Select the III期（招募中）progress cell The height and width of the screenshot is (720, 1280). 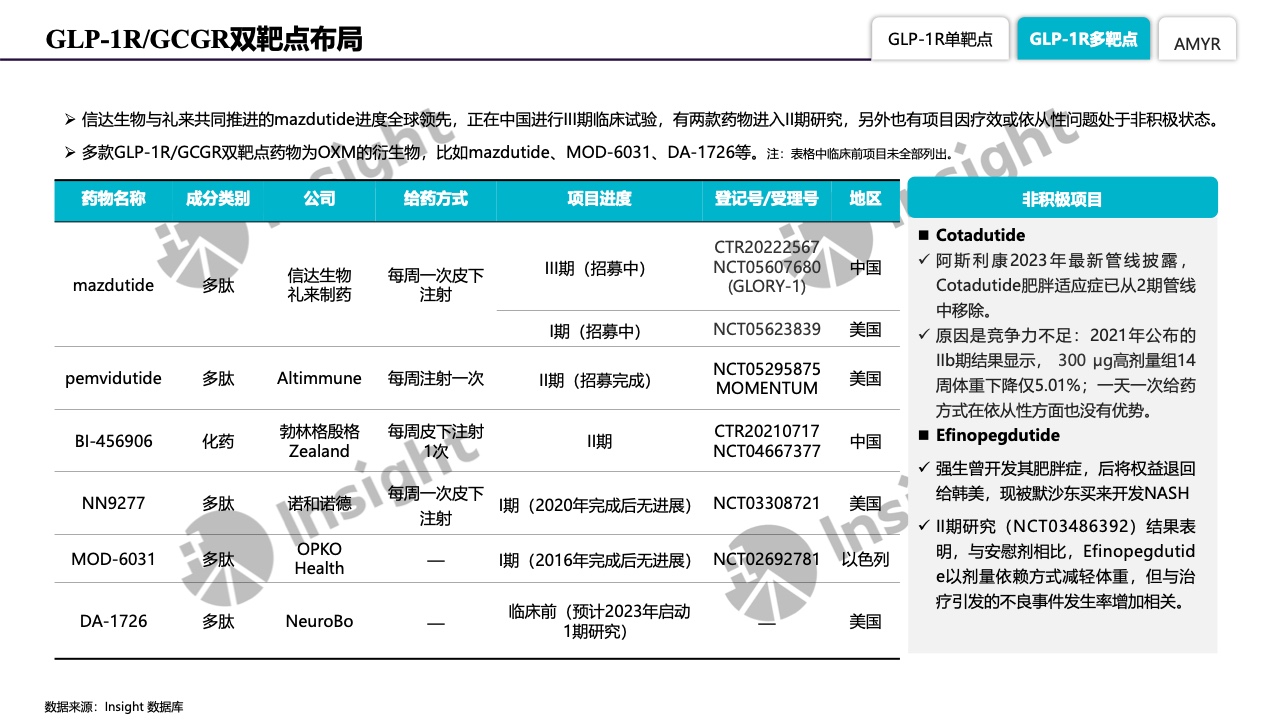tap(599, 268)
